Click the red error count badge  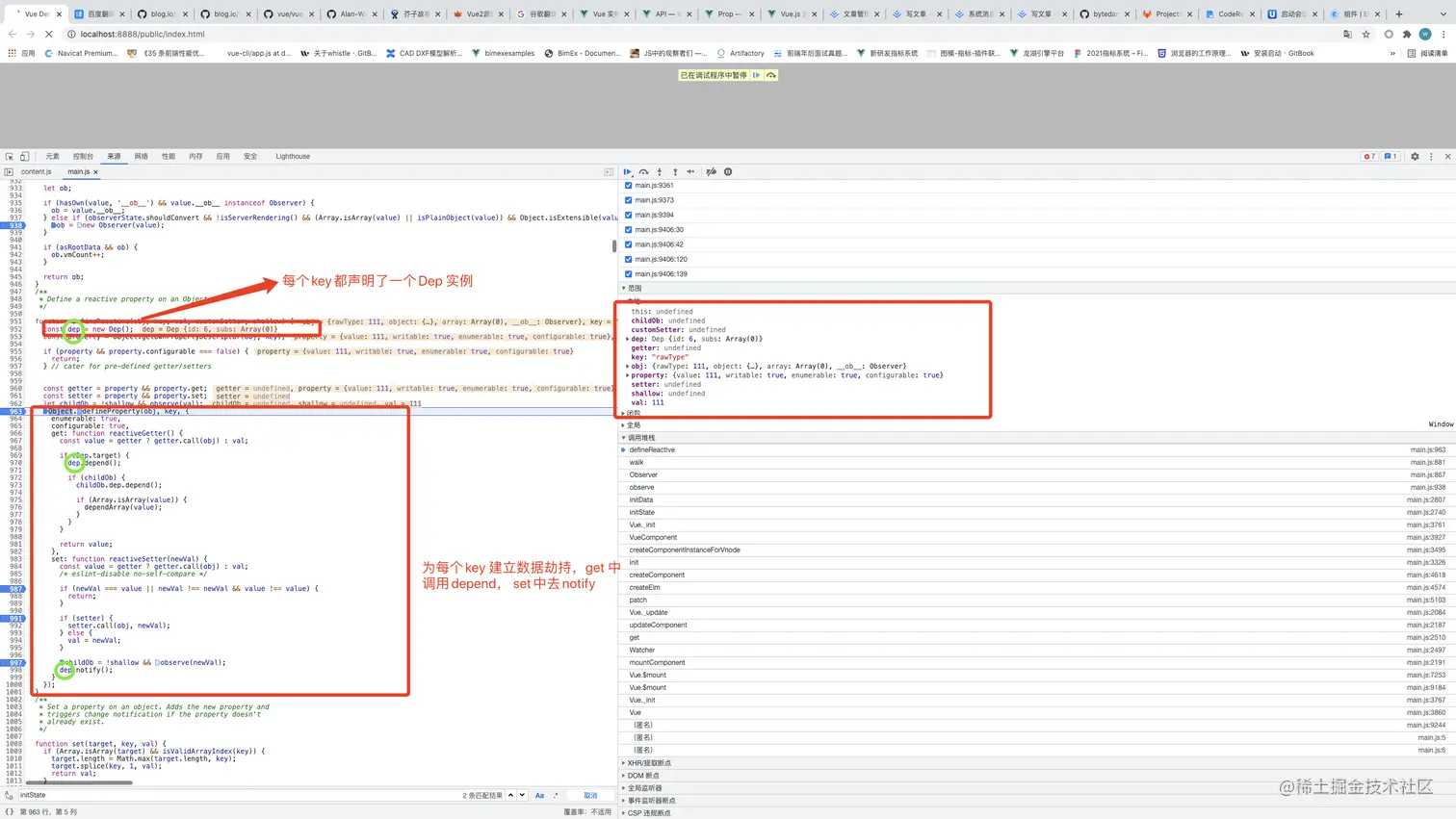tap(1369, 156)
